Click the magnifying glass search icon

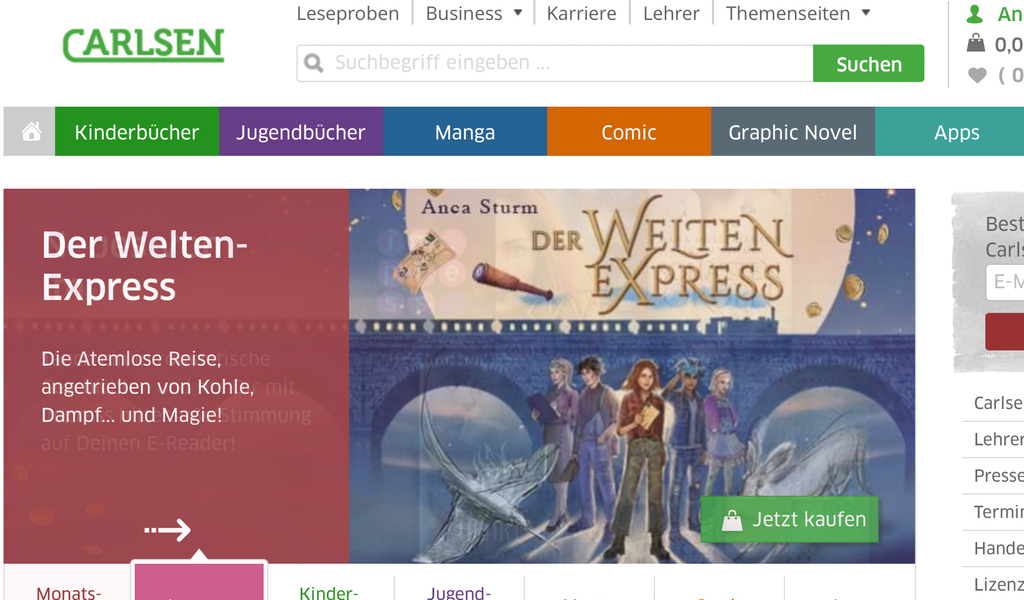pos(313,63)
